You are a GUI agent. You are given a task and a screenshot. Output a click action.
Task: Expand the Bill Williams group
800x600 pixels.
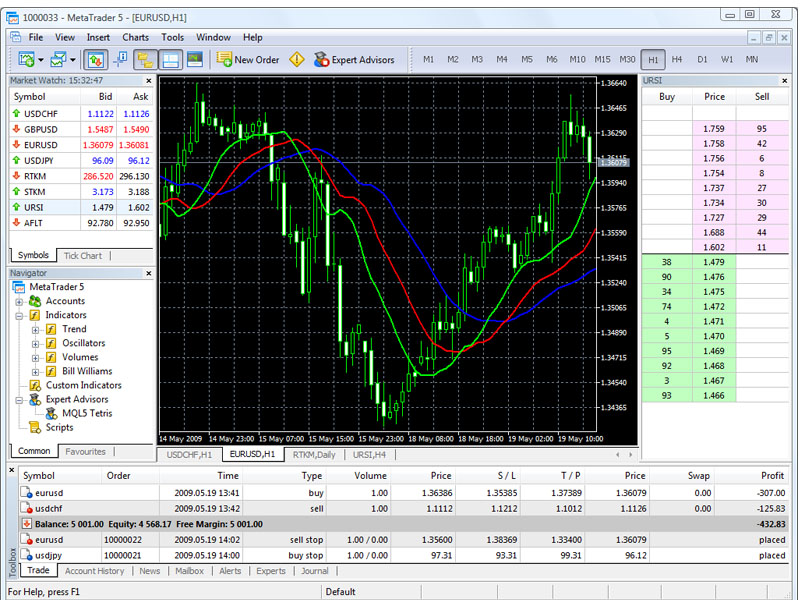click(x=35, y=372)
